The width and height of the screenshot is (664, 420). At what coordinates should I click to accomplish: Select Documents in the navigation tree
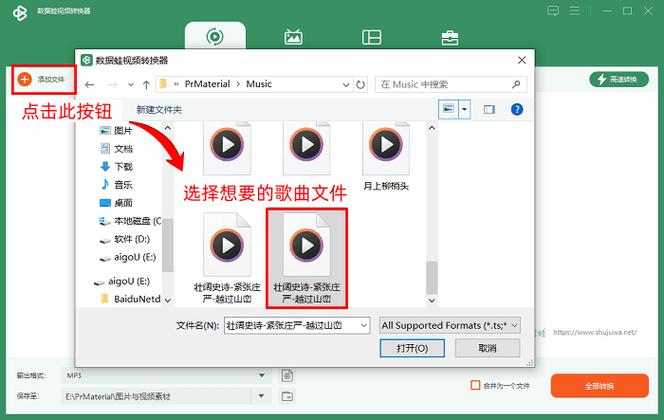pyautogui.click(x=116, y=149)
